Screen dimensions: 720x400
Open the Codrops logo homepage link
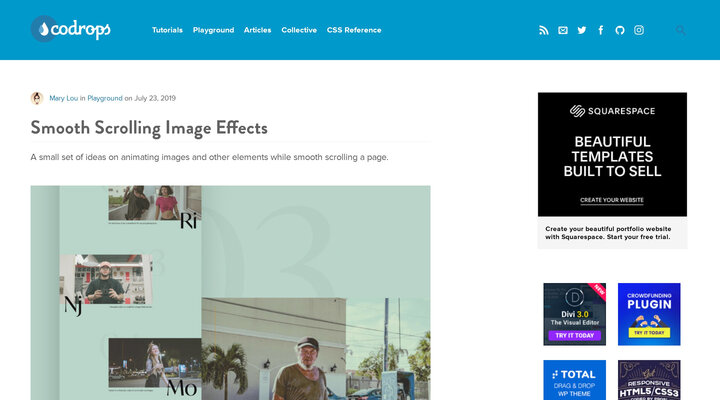pyautogui.click(x=71, y=29)
